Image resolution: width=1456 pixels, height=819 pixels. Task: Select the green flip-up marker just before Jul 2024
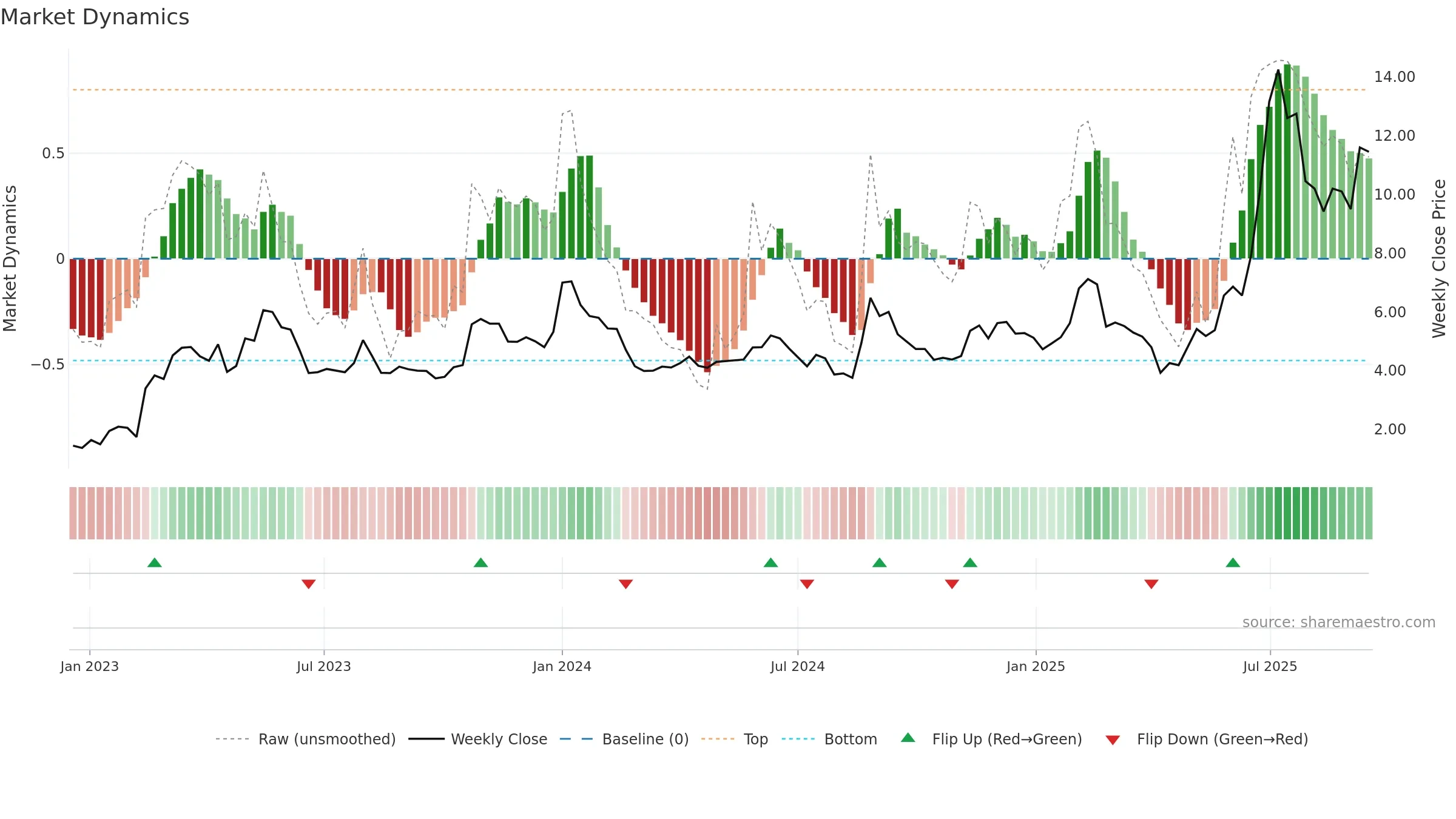click(771, 562)
